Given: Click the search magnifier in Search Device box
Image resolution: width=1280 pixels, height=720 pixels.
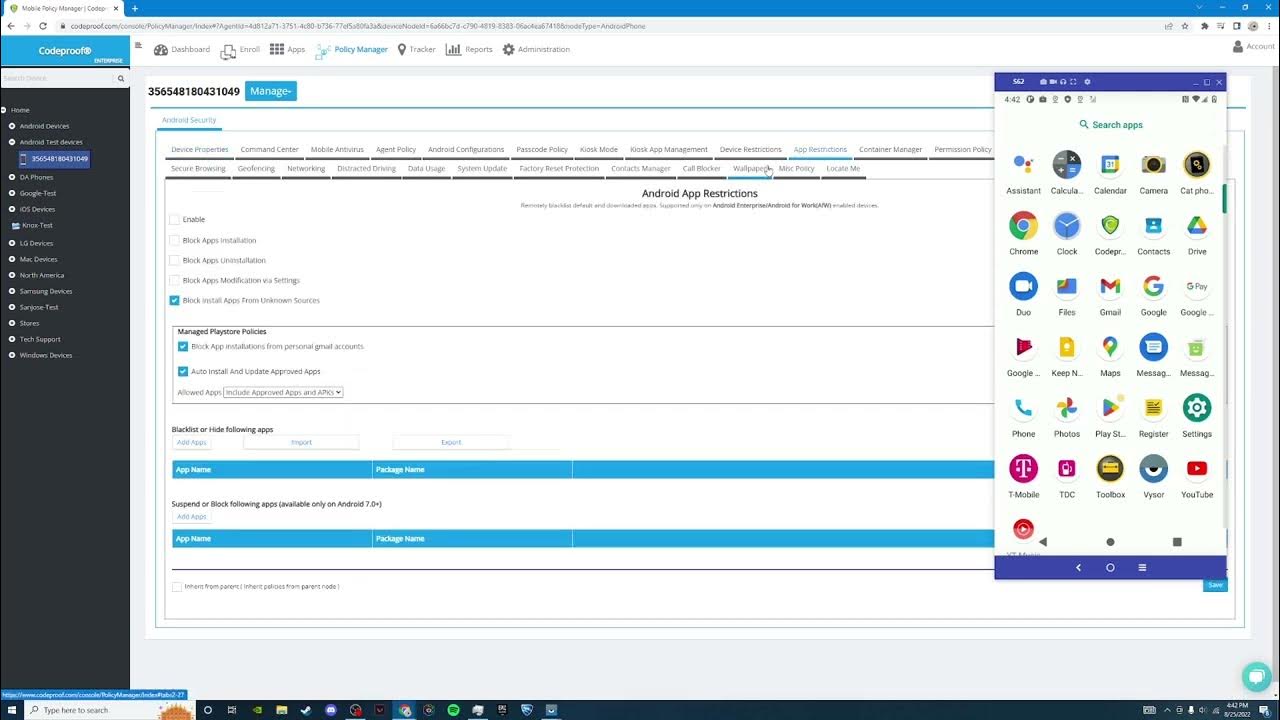Looking at the screenshot, I should tap(121, 78).
